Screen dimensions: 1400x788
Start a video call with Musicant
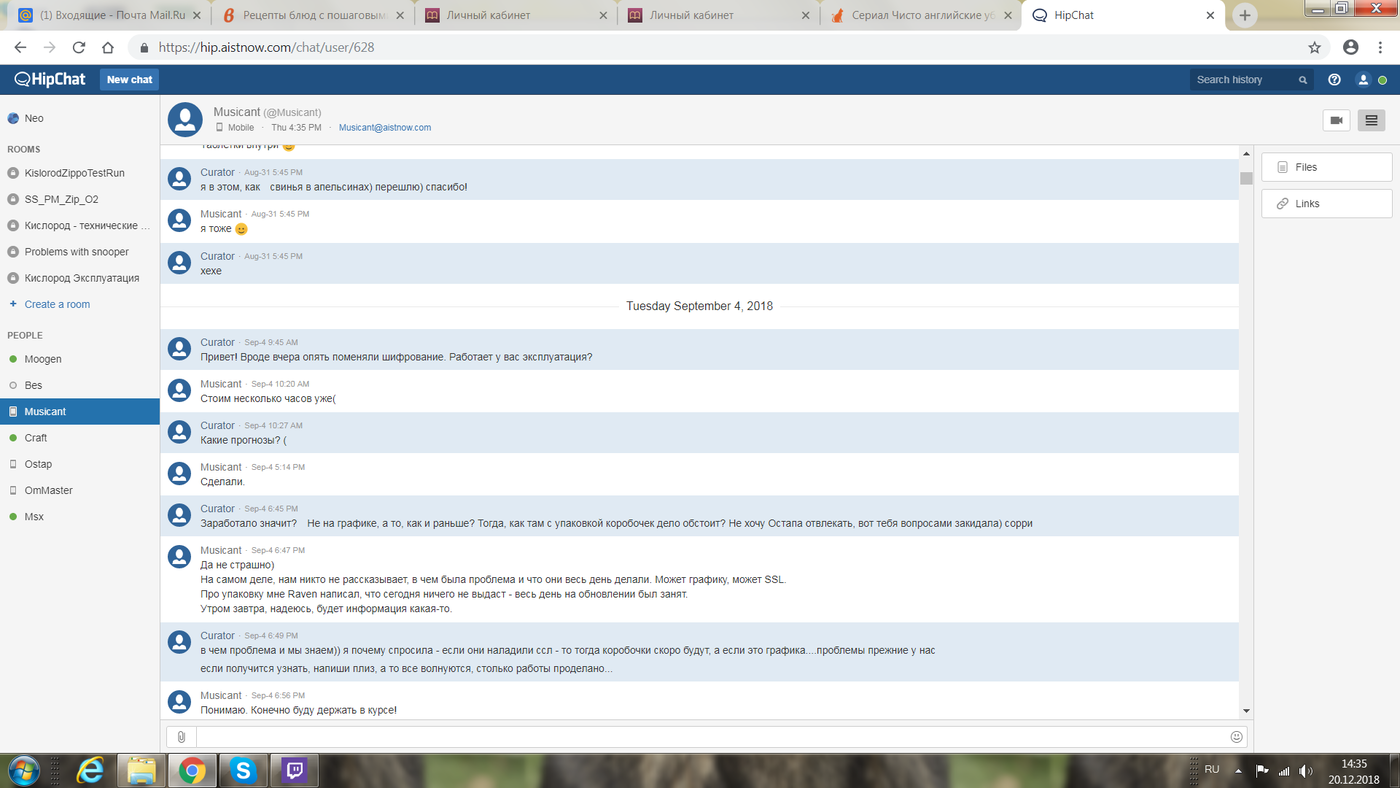1336,120
